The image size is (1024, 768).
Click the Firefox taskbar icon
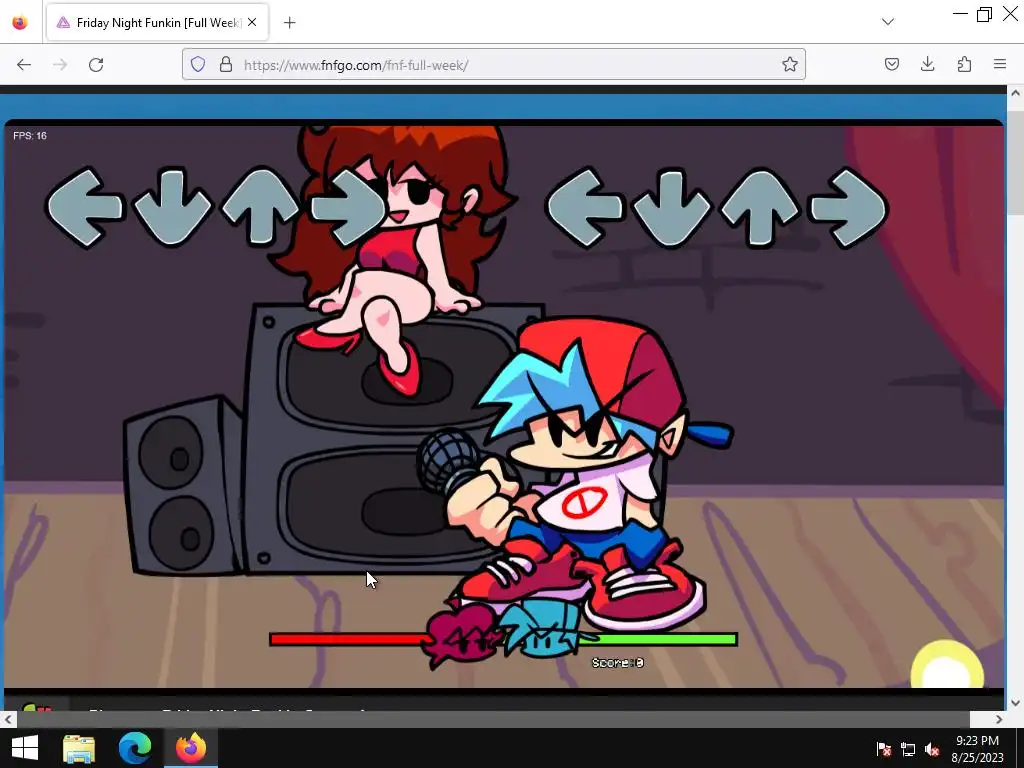pyautogui.click(x=191, y=748)
